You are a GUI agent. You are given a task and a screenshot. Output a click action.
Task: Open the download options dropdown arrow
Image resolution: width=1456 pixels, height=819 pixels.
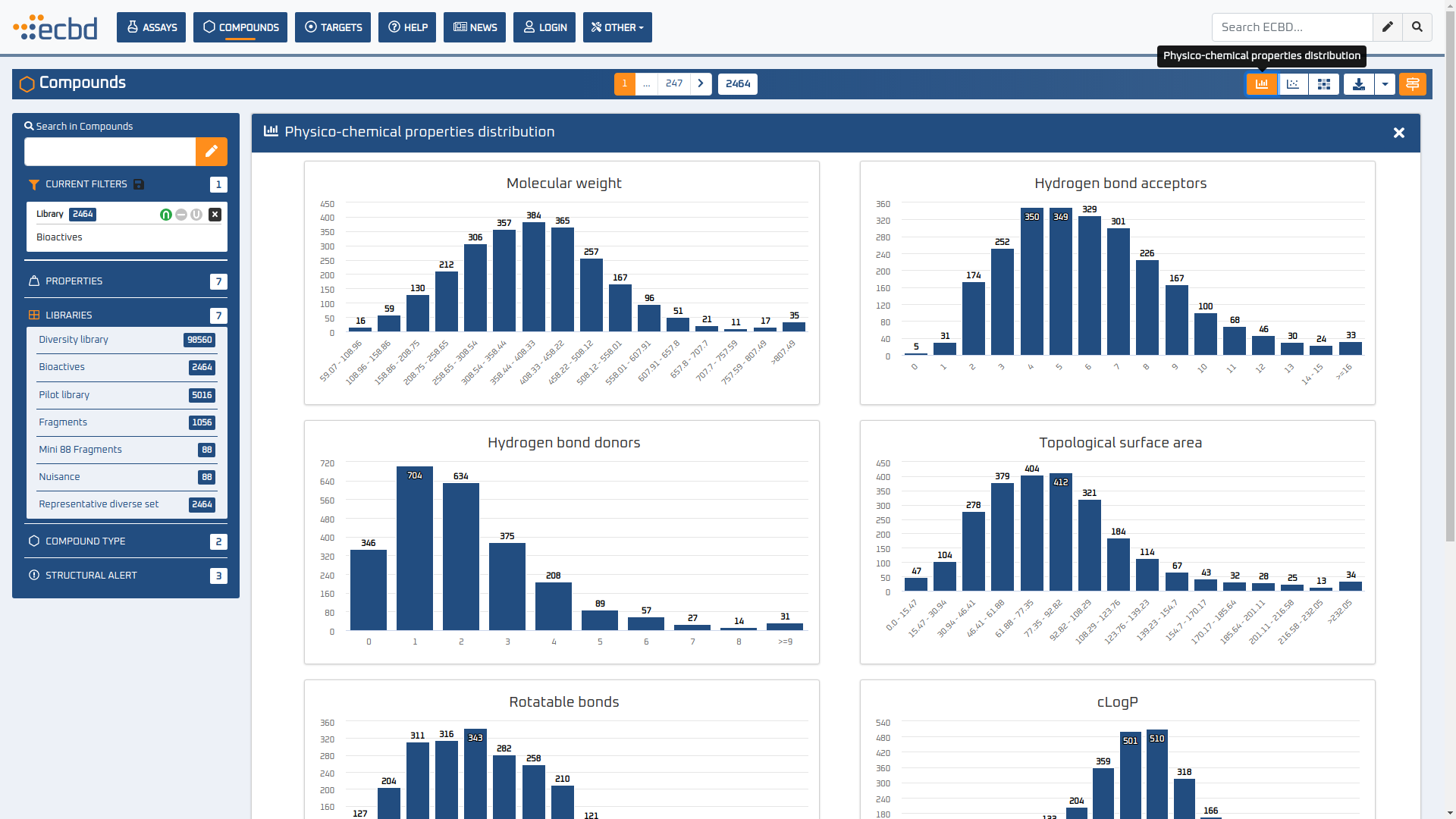(1385, 84)
